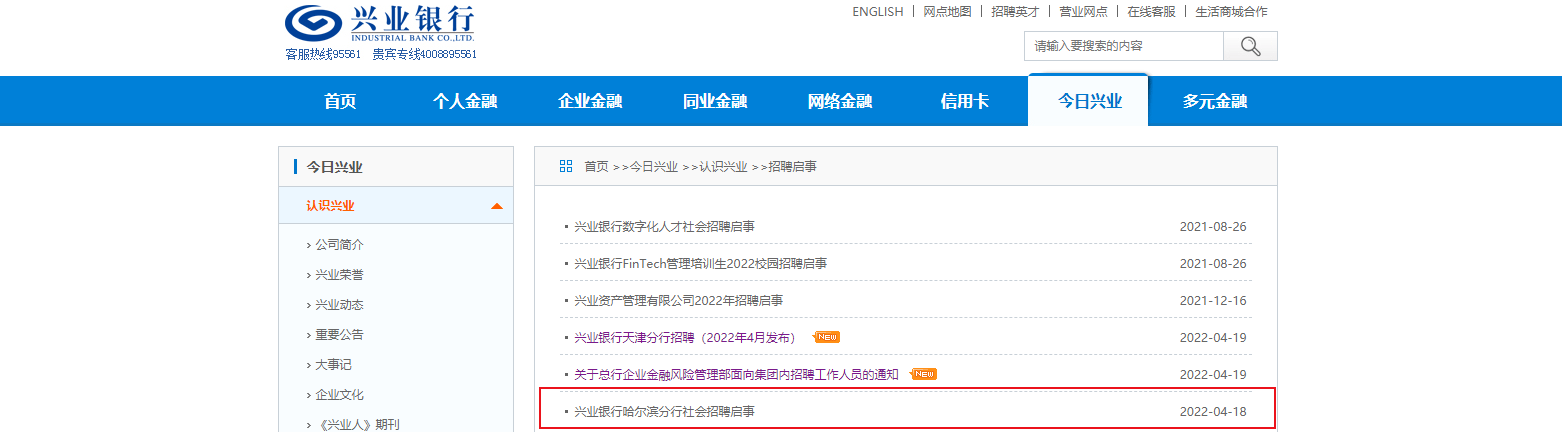This screenshot has width=1562, height=432.
Task: Click the magnifying glass search button
Action: tap(1250, 46)
